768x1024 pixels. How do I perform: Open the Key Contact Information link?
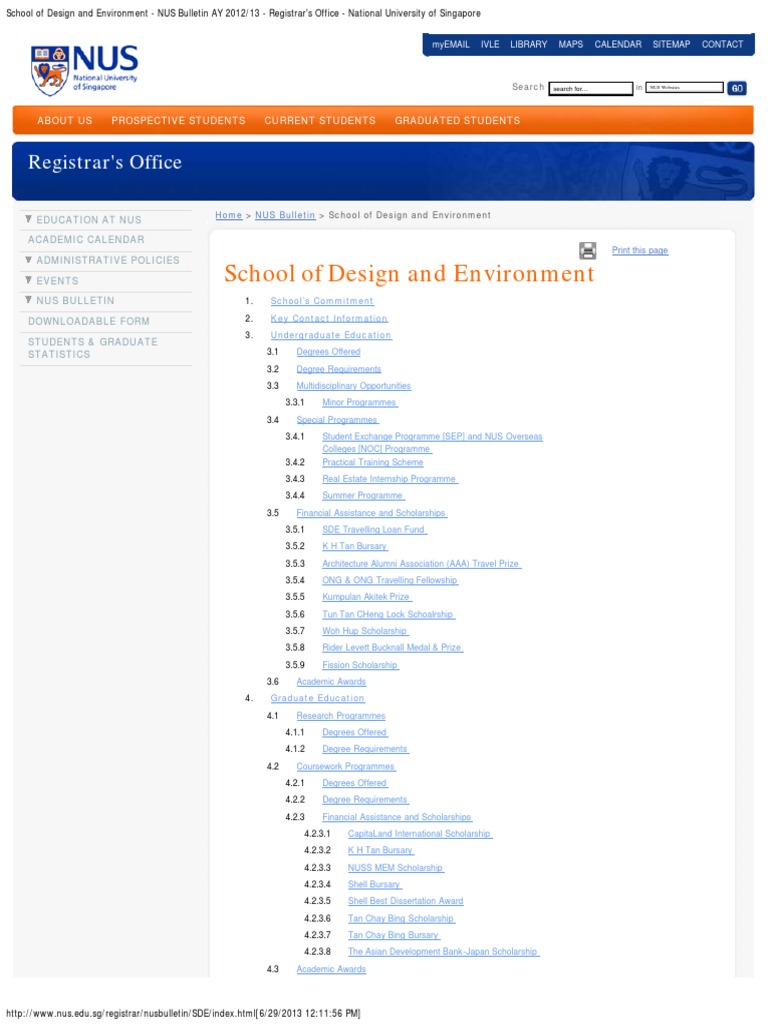tap(328, 318)
